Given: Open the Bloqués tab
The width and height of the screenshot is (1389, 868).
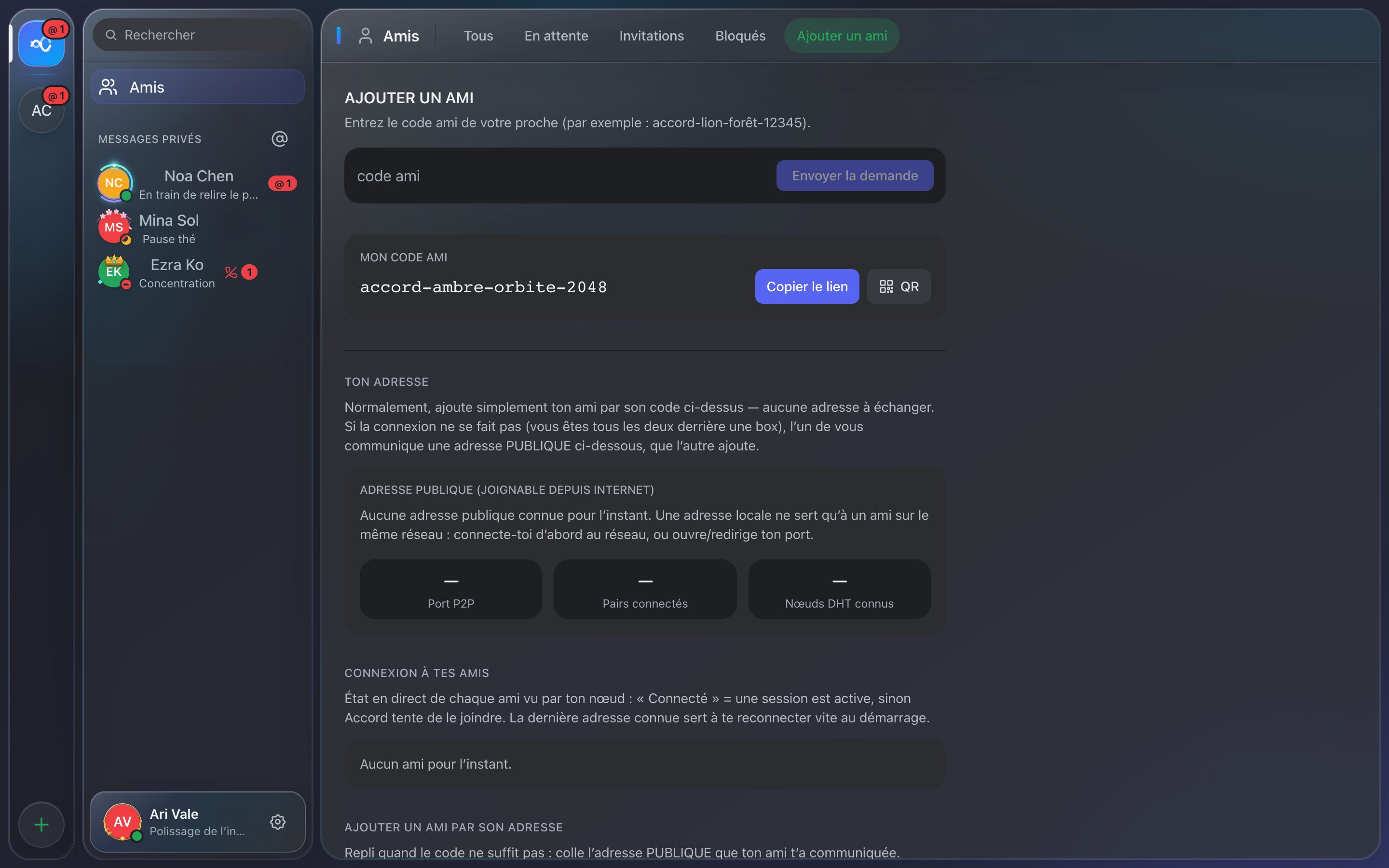Looking at the screenshot, I should coord(740,36).
